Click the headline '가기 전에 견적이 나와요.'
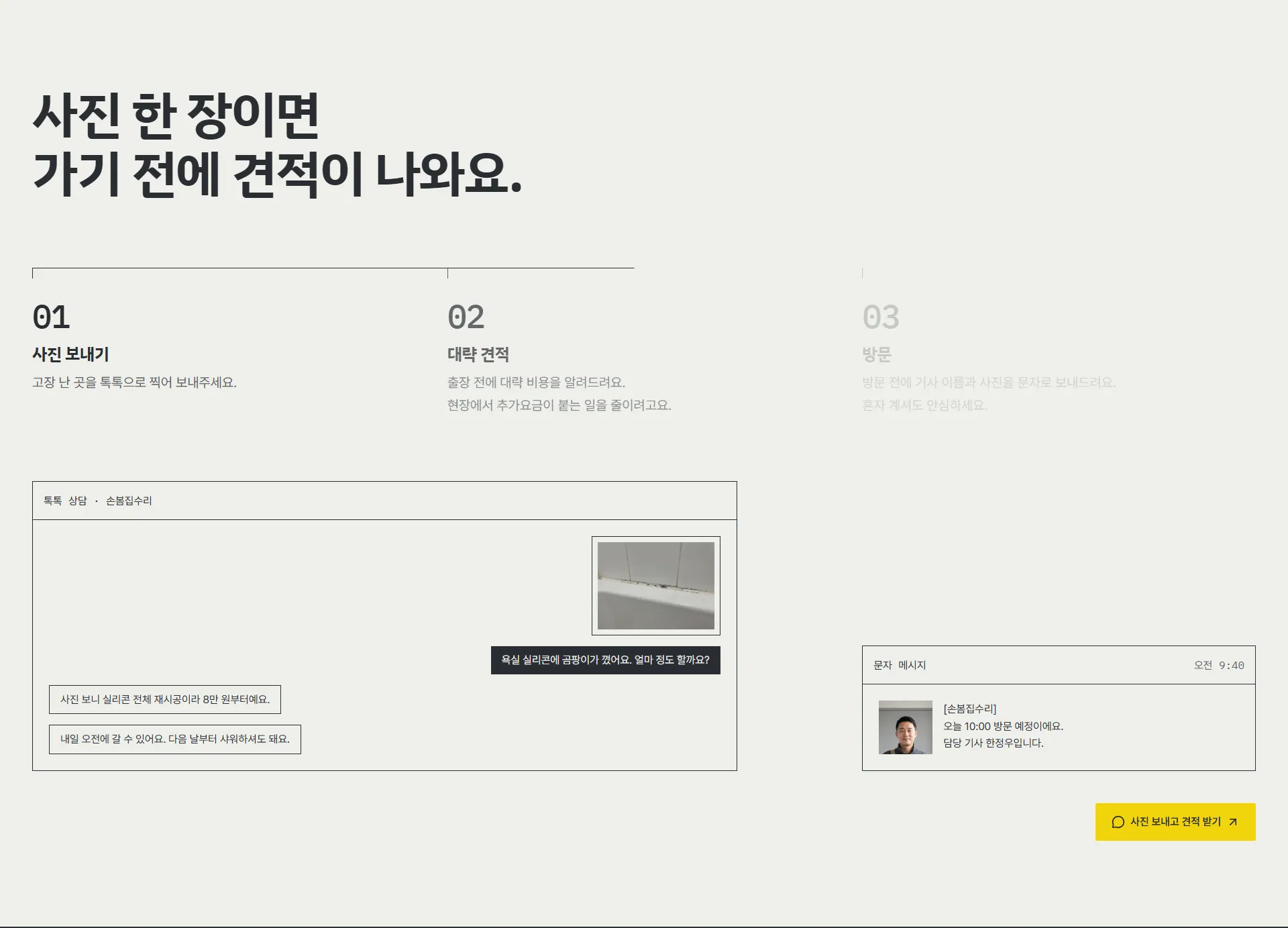The image size is (1288, 928). [x=277, y=174]
